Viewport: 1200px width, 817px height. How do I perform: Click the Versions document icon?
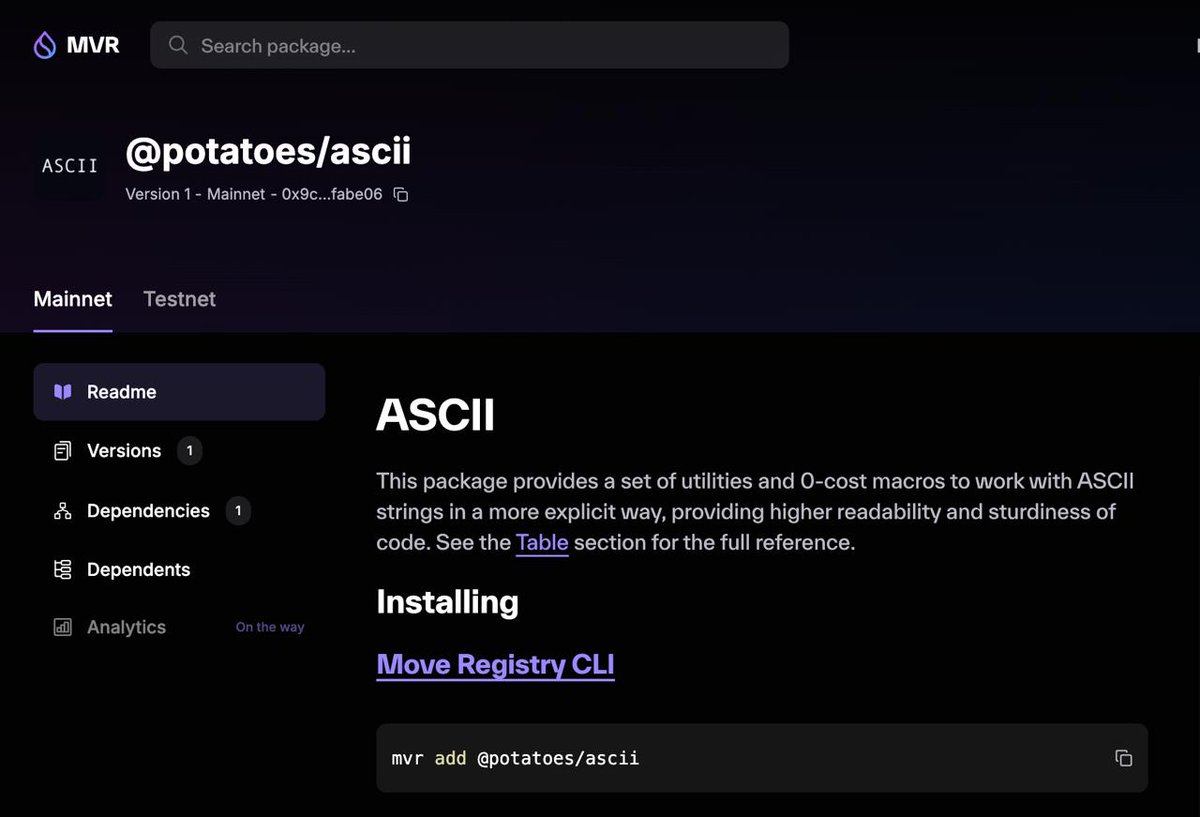click(x=63, y=451)
